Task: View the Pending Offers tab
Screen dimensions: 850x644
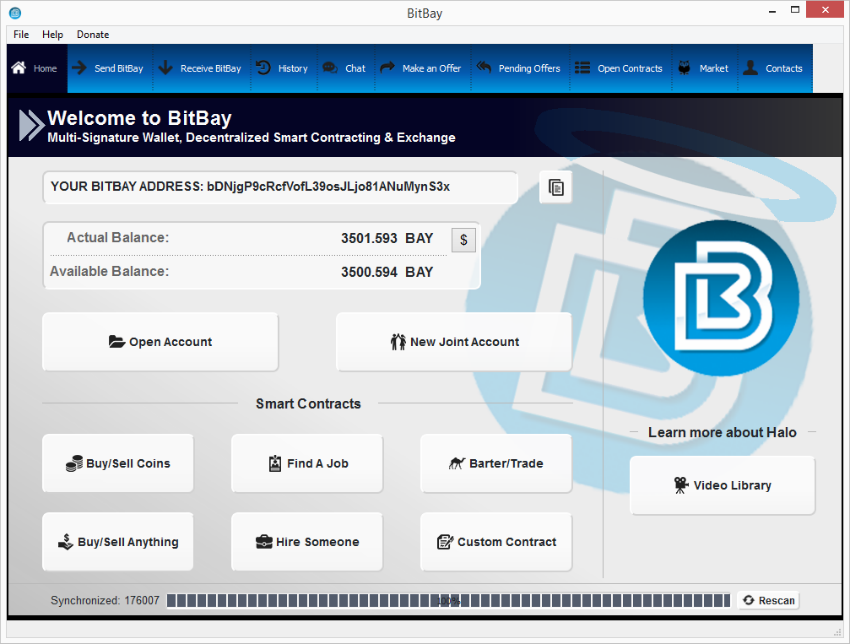Action: coord(520,68)
